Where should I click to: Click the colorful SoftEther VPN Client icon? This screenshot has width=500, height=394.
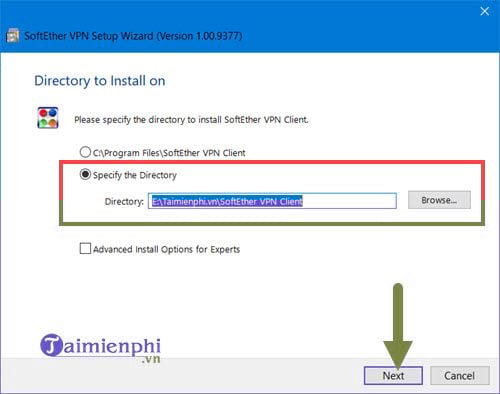click(x=48, y=118)
